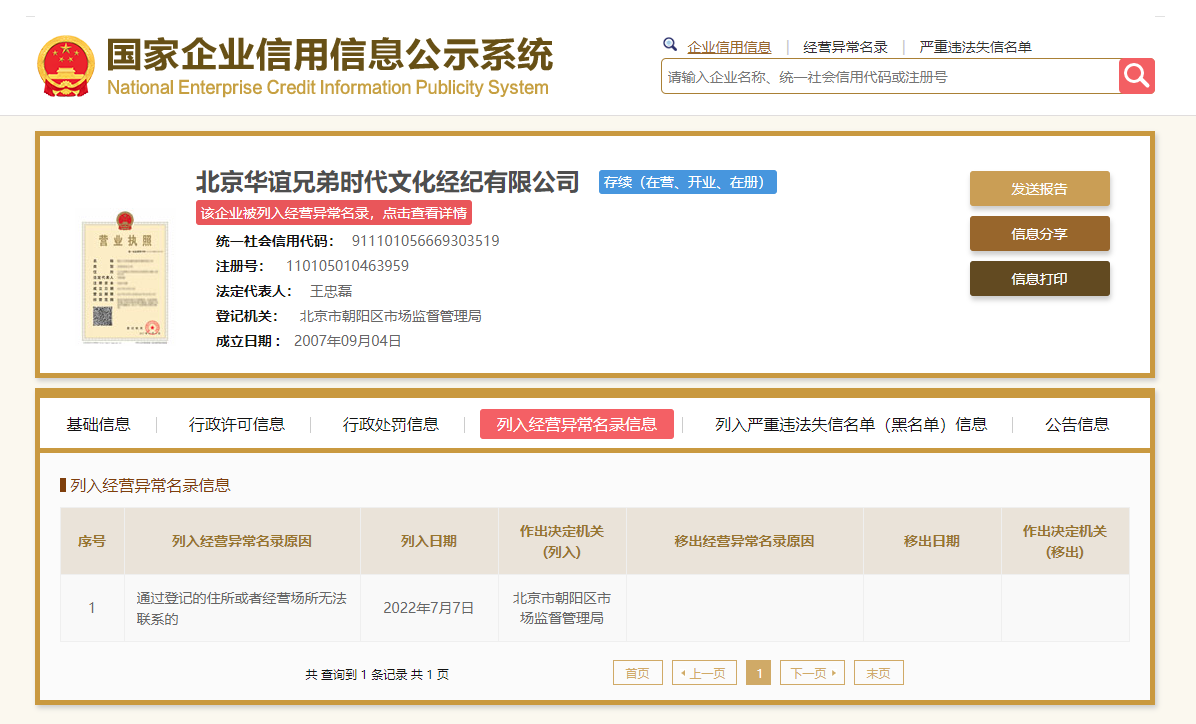The width and height of the screenshot is (1196, 724).
Task: Select the 严重违法失信名单 search category
Action: pyautogui.click(x=975, y=47)
